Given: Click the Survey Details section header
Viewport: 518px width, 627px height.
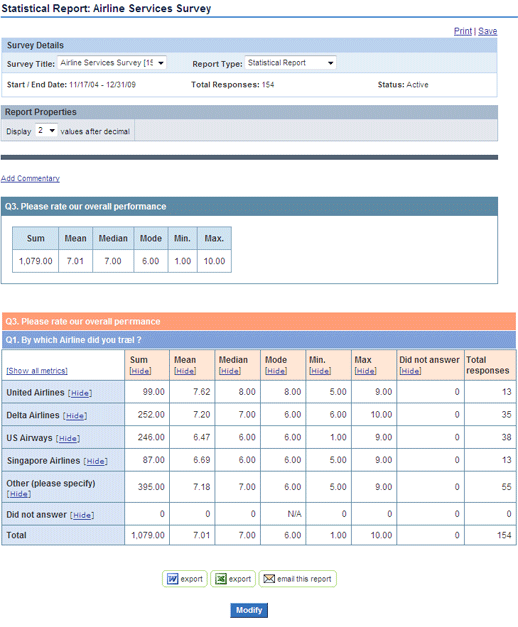Looking at the screenshot, I should pyautogui.click(x=249, y=45).
